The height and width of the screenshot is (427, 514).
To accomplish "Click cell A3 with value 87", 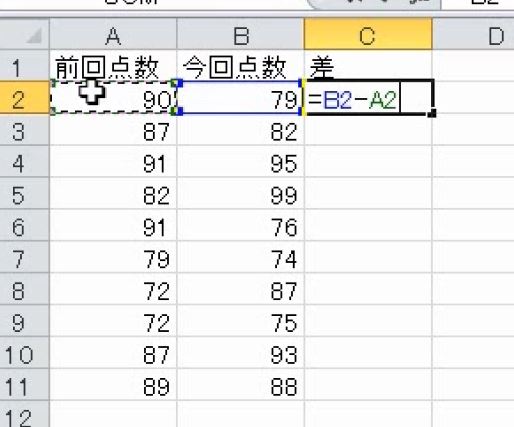I will pyautogui.click(x=113, y=130).
